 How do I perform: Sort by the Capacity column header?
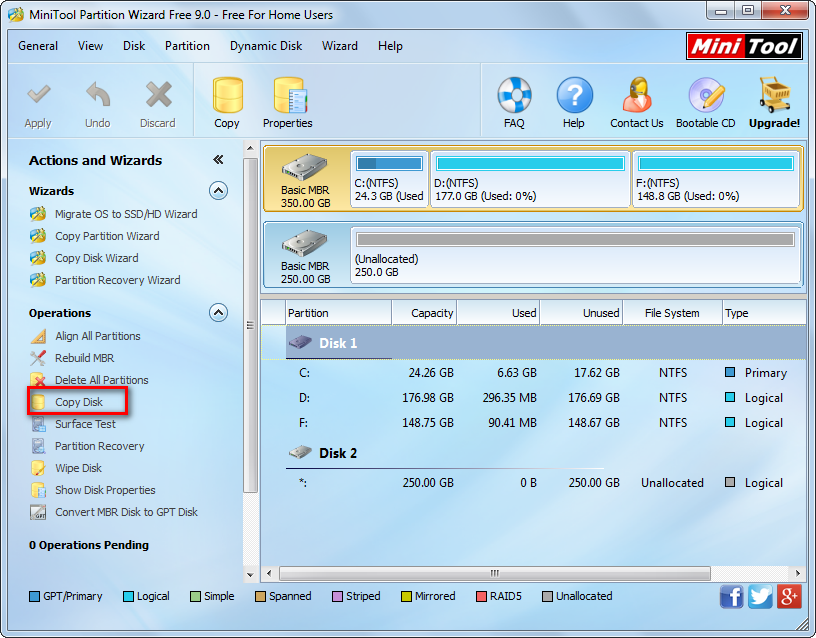point(424,313)
